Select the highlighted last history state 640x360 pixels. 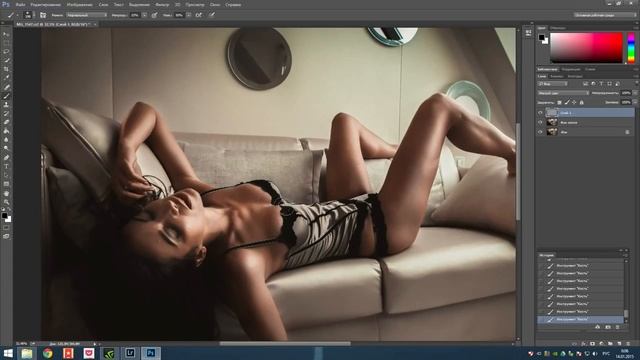coord(580,320)
